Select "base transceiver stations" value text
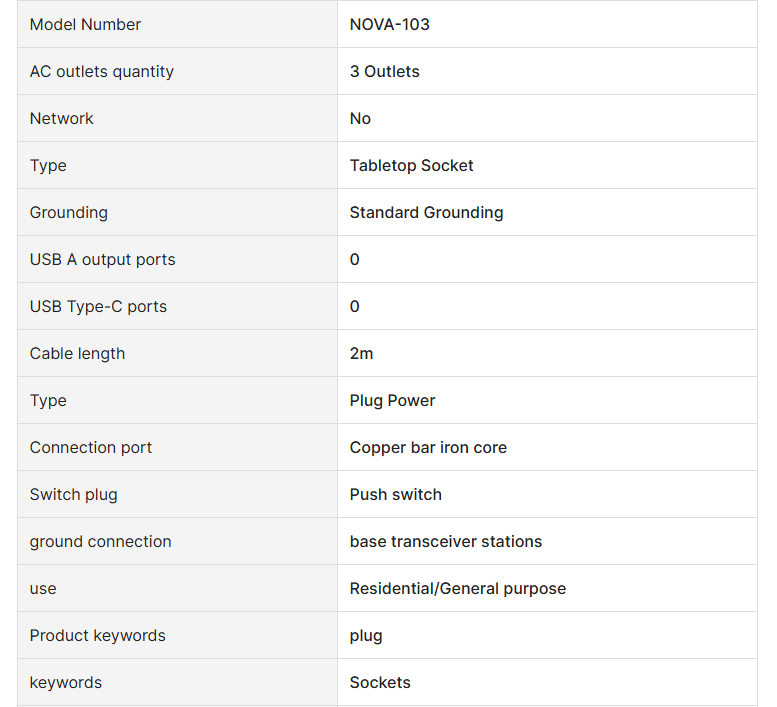 (446, 541)
